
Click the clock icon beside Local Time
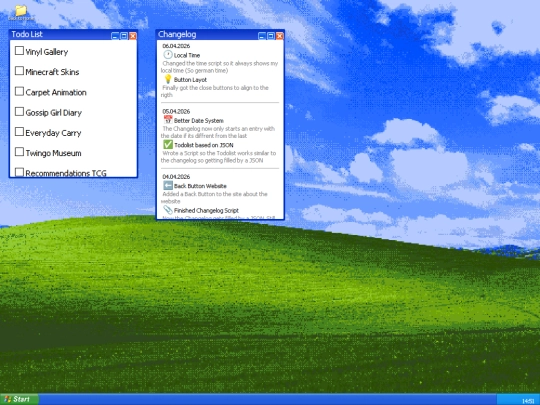point(167,55)
